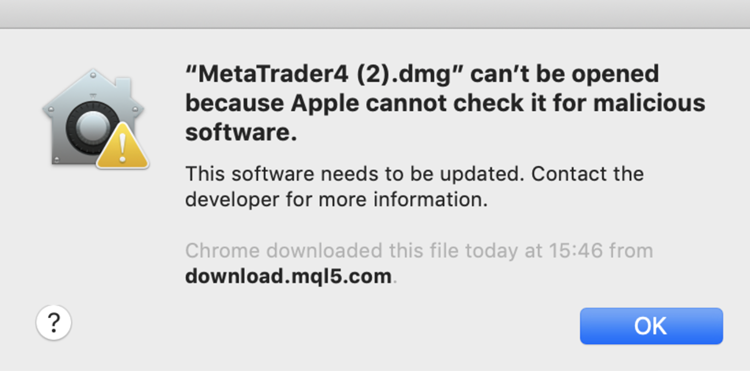
Task: Click "developer for more information" message line
Action: pos(336,199)
